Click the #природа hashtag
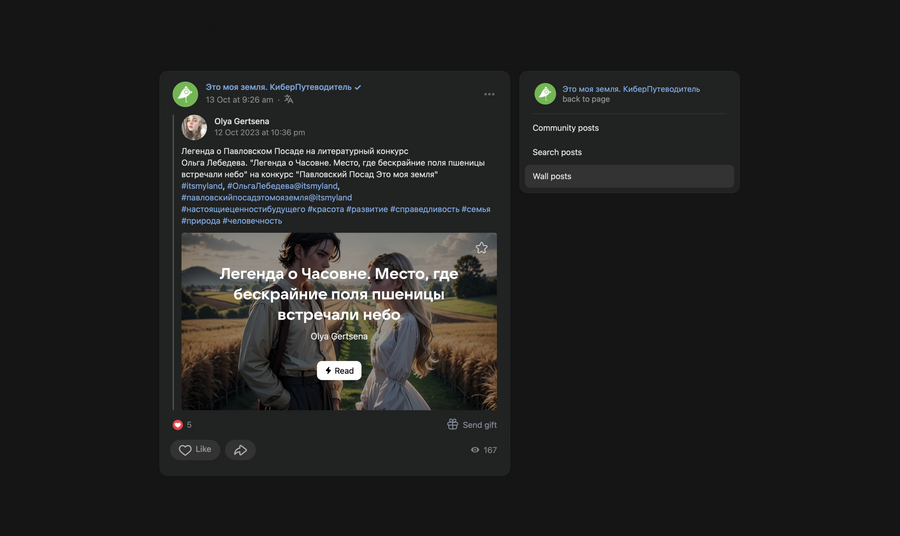 coord(200,220)
